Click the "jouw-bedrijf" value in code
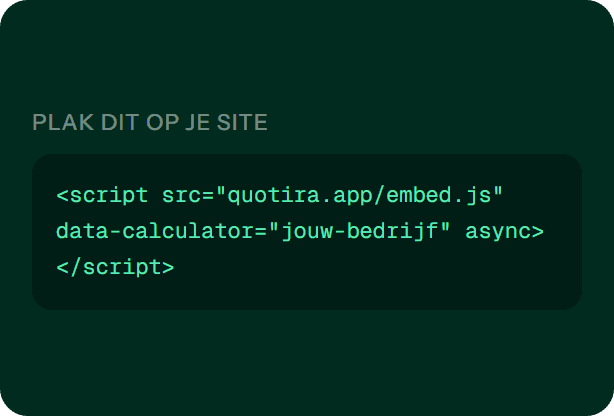The height and width of the screenshot is (416, 614). click(x=359, y=231)
